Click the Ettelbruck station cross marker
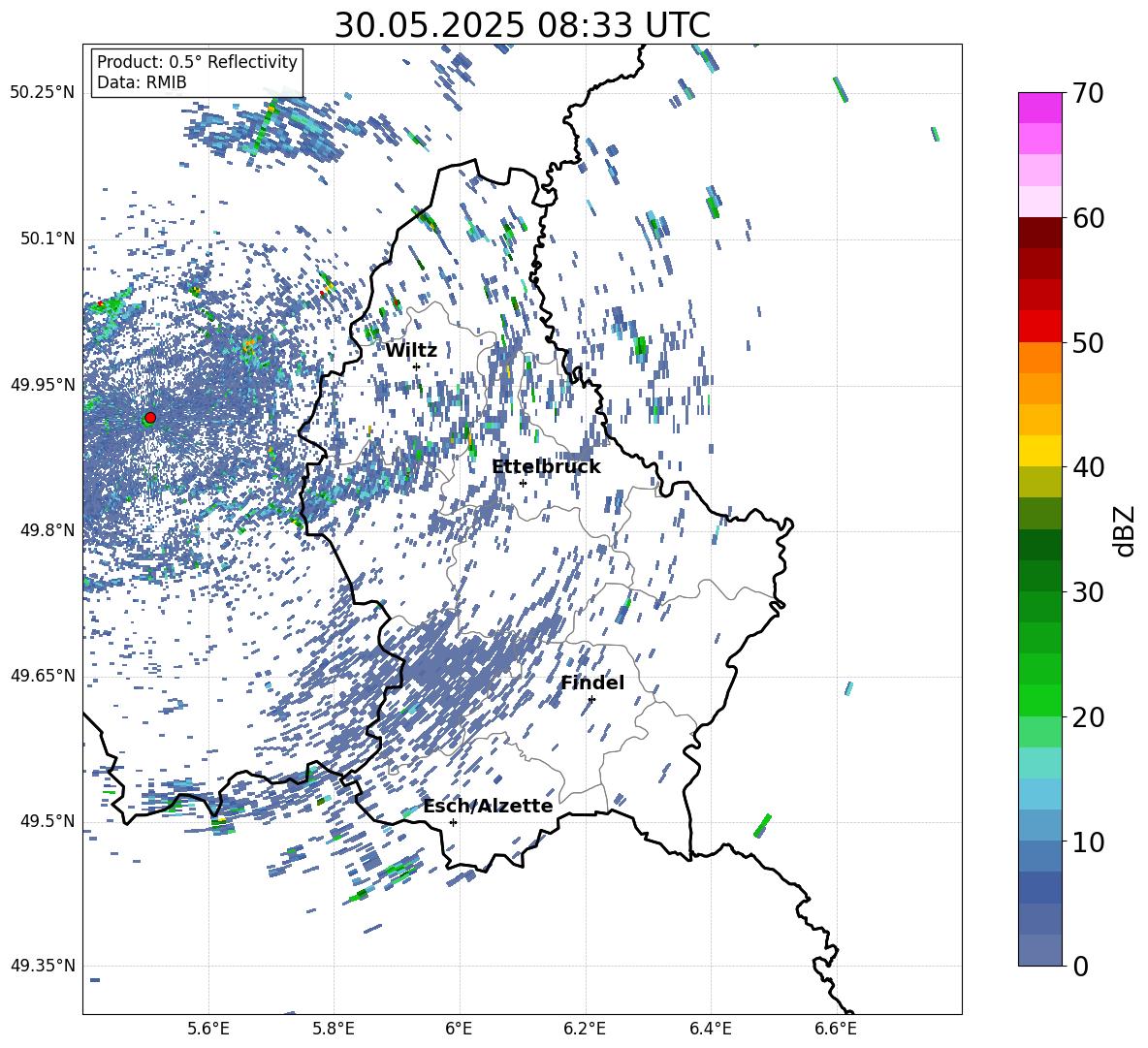This screenshot has width=1148, height=1048. 523,483
